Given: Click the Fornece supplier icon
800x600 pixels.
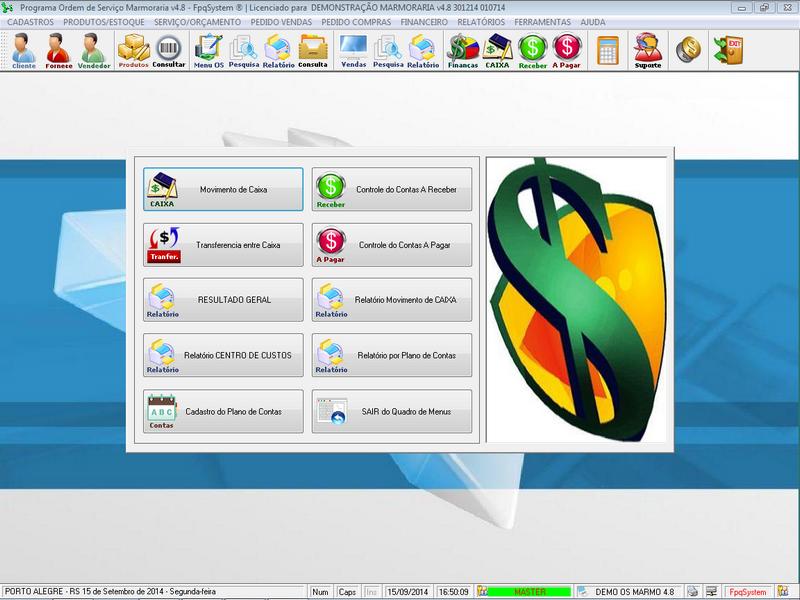Looking at the screenshot, I should (59, 49).
